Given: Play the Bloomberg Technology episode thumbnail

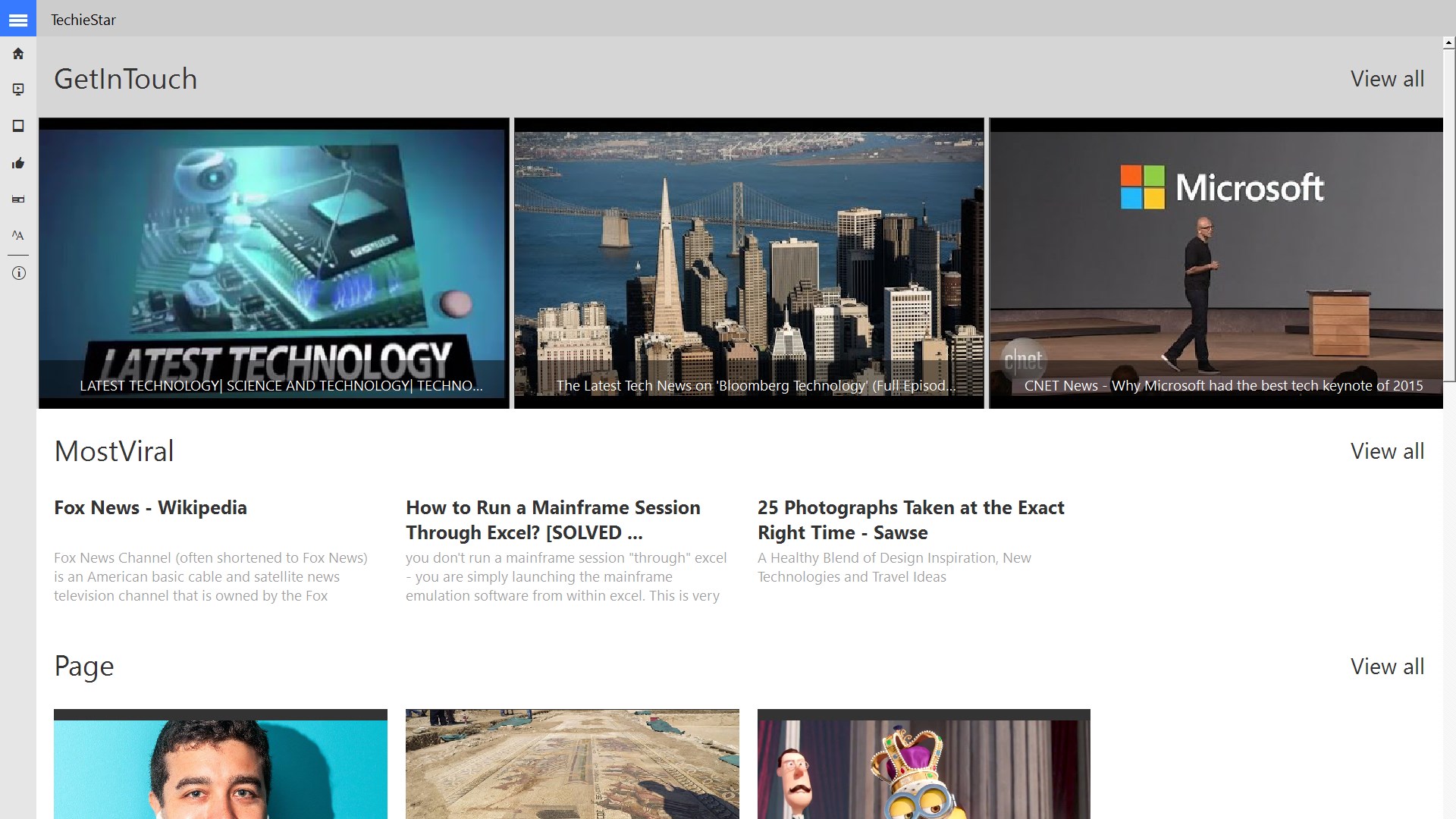Looking at the screenshot, I should [748, 263].
